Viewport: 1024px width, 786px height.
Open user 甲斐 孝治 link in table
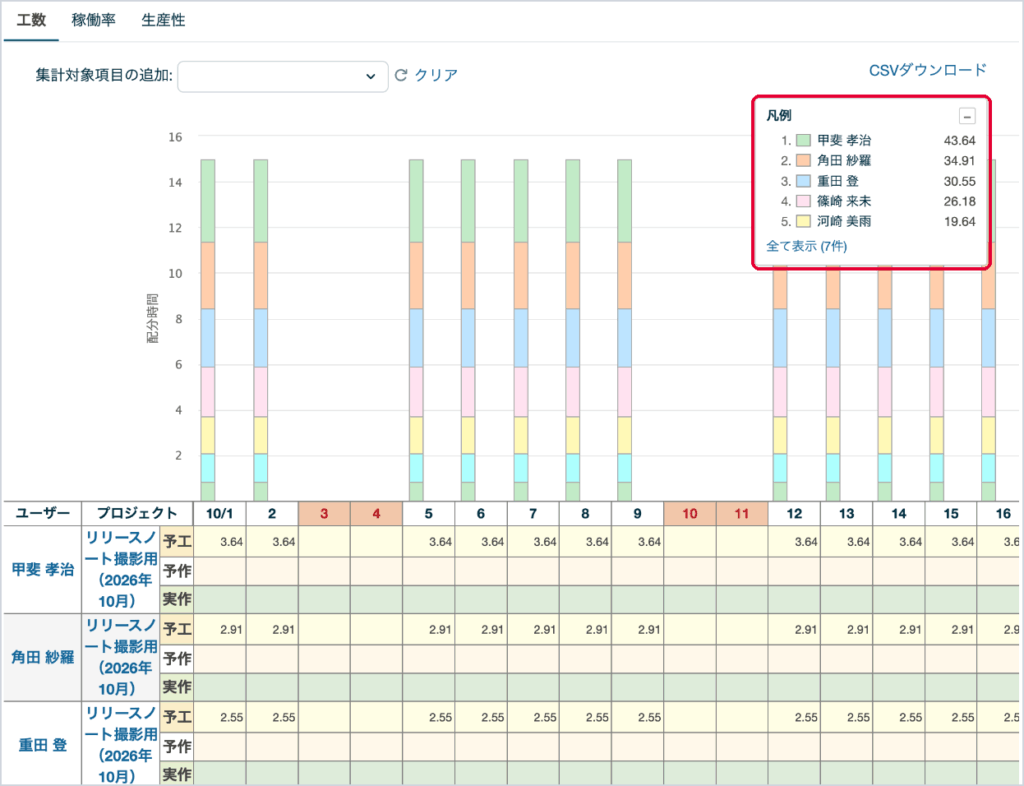[42, 569]
